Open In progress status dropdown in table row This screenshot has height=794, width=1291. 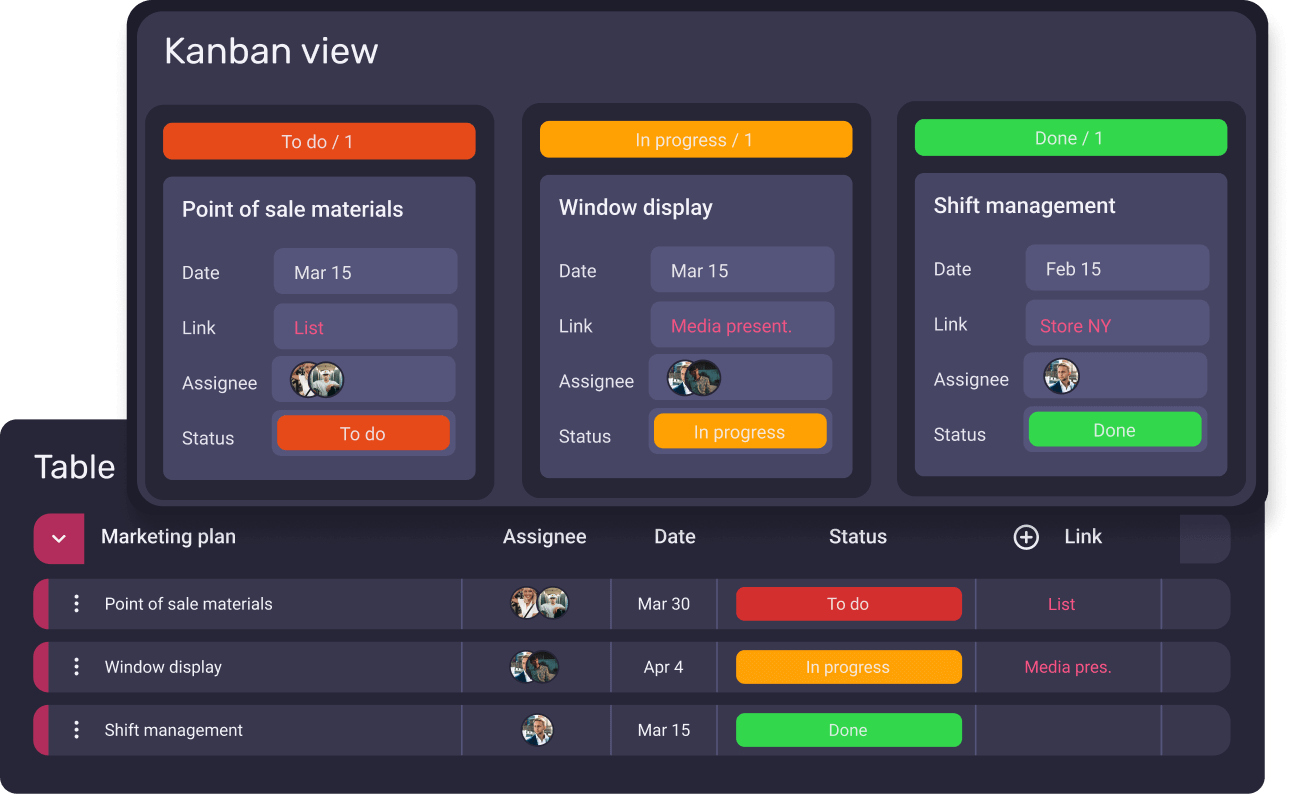(848, 667)
